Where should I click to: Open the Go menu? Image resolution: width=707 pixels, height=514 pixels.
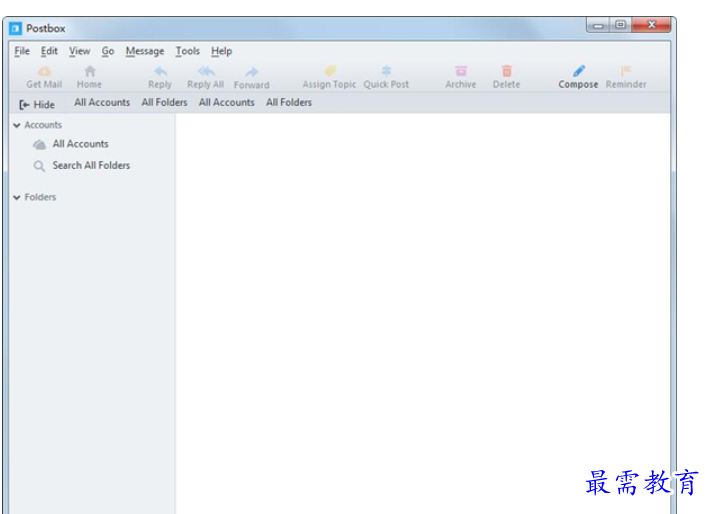(108, 51)
